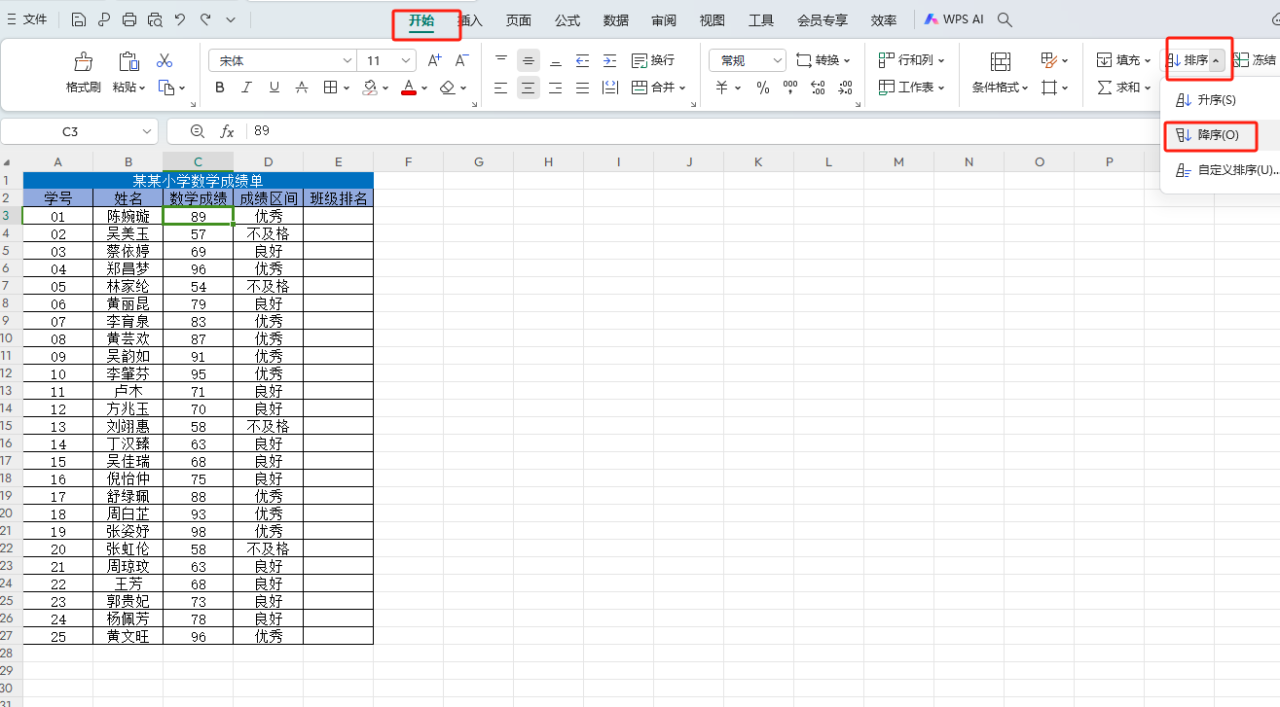Click the Paste (粘贴) clipboard icon
This screenshot has width=1280, height=707.
pyautogui.click(x=129, y=62)
